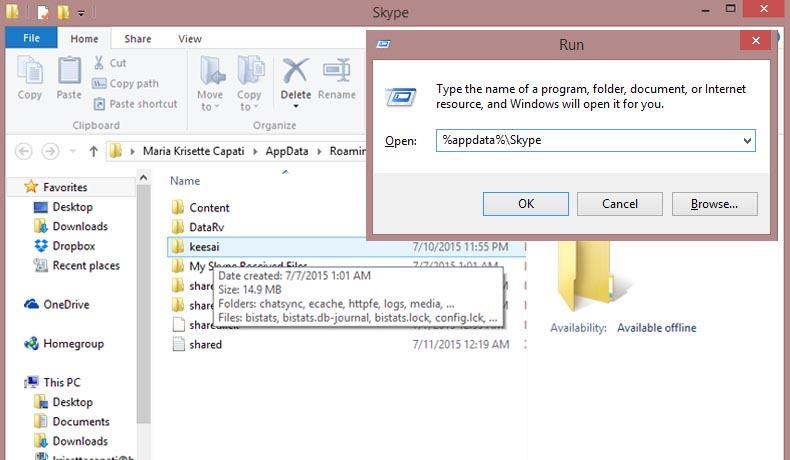
Task: Click Available offline status text
Action: tap(656, 328)
